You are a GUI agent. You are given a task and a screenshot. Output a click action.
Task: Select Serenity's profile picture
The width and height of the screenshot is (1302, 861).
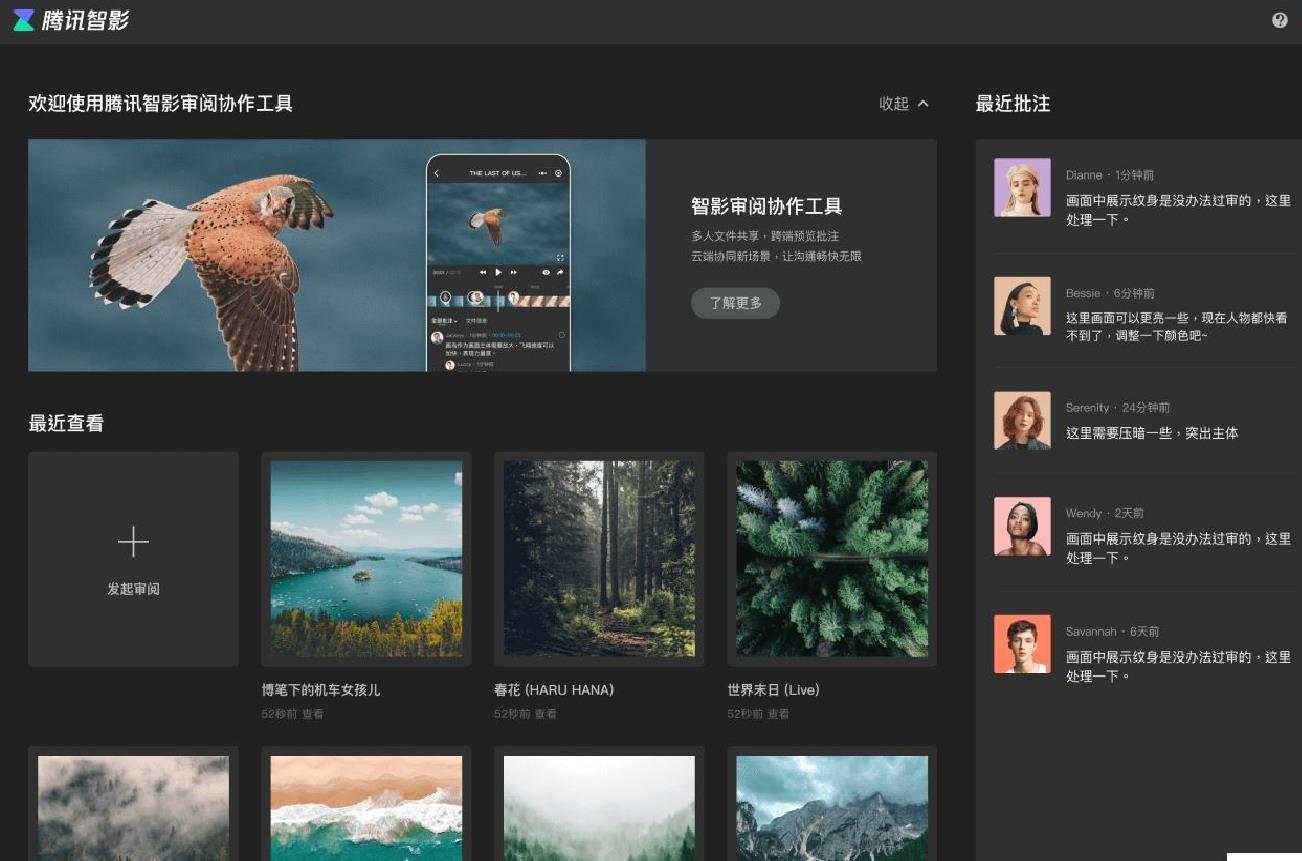point(1022,420)
